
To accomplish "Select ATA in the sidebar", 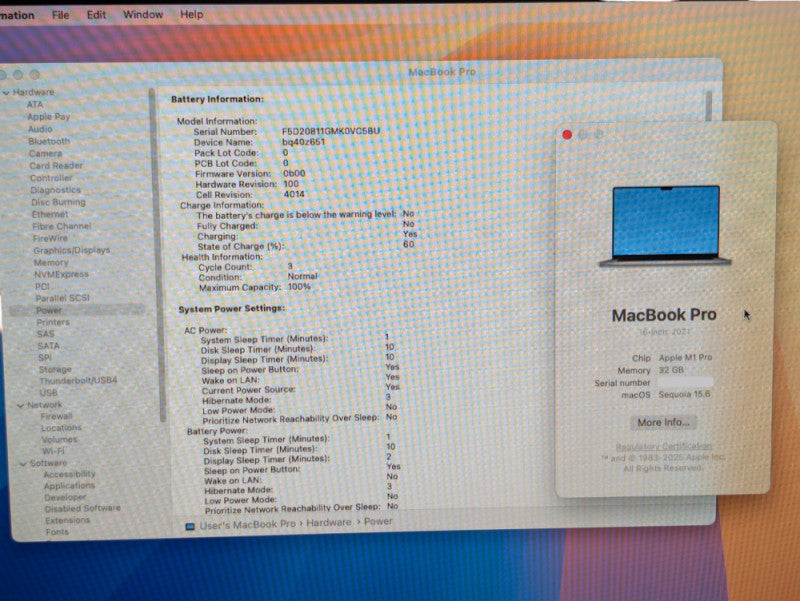I will (x=35, y=105).
